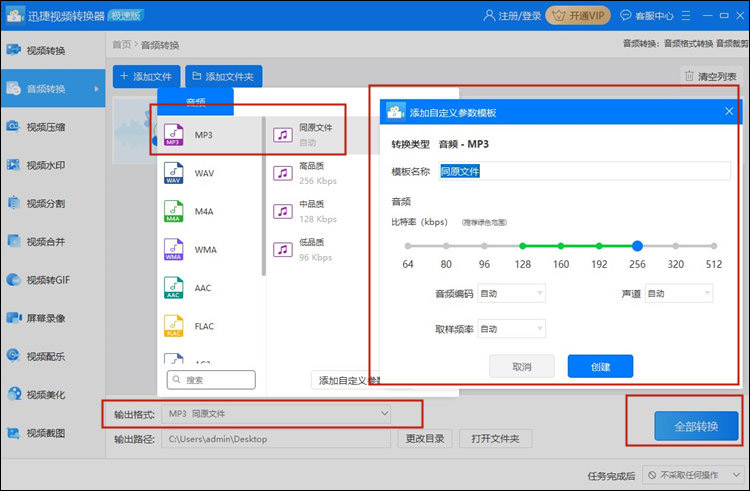This screenshot has height=491, width=750.
Task: Open 取样频率 dropdown
Action: point(511,329)
